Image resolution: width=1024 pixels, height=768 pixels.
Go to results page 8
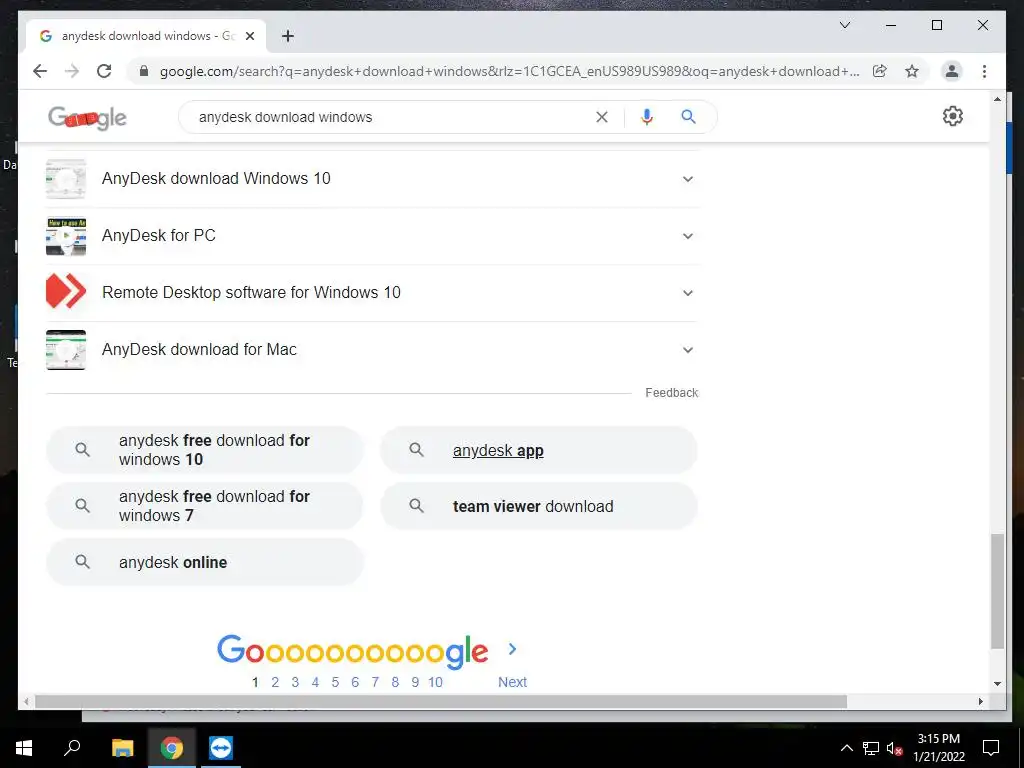tap(395, 682)
